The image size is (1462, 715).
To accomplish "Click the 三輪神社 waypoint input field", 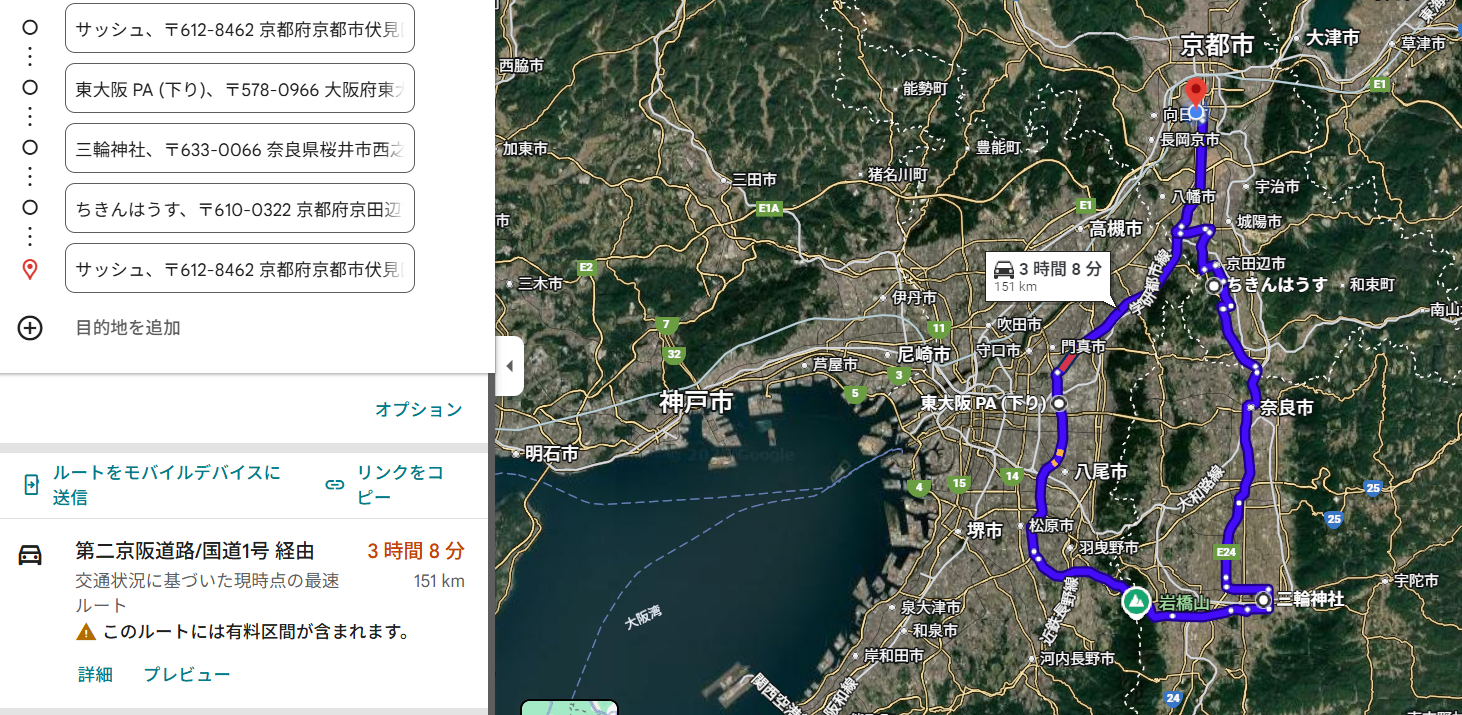I will (x=240, y=148).
